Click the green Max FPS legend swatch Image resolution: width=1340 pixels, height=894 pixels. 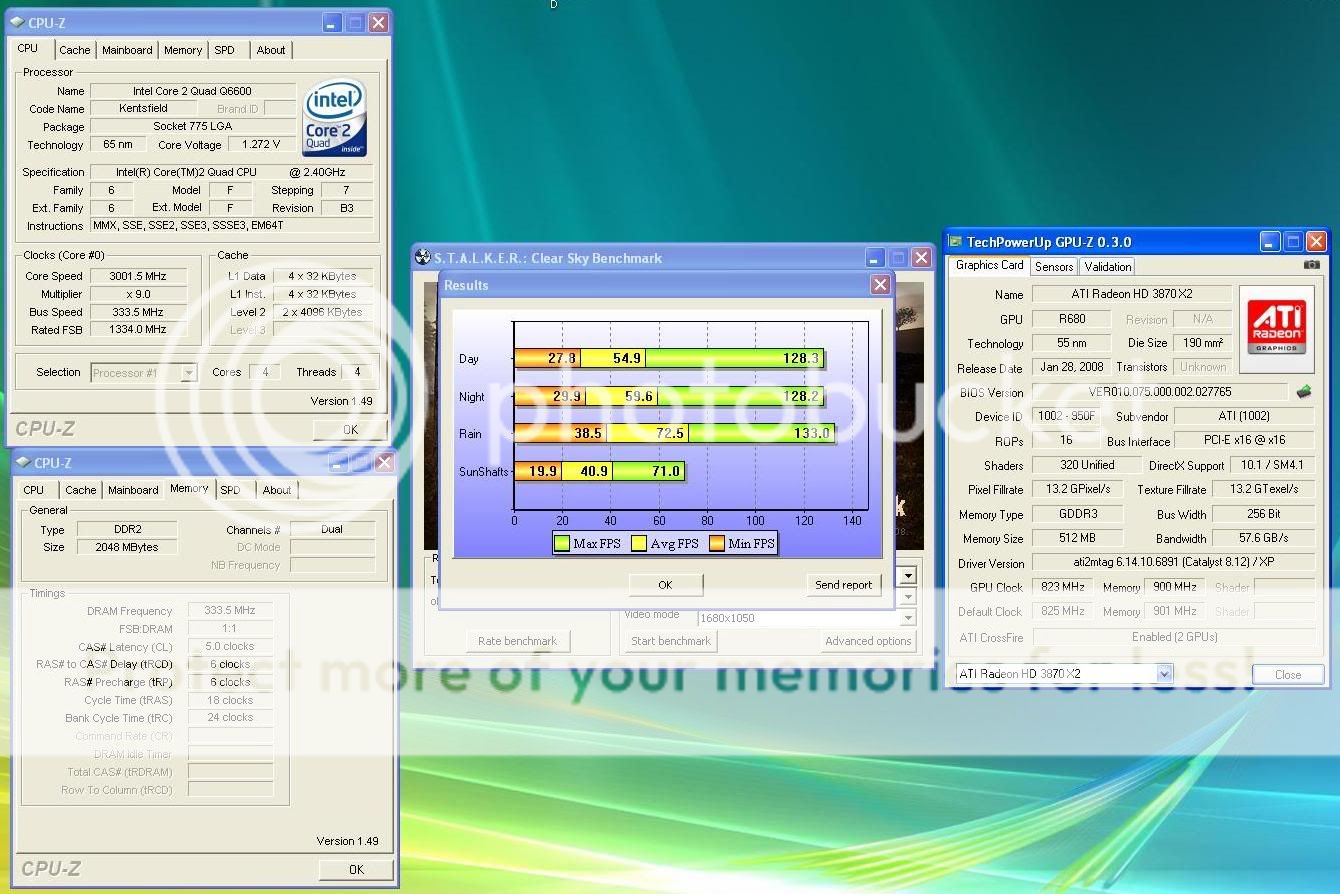[562, 544]
